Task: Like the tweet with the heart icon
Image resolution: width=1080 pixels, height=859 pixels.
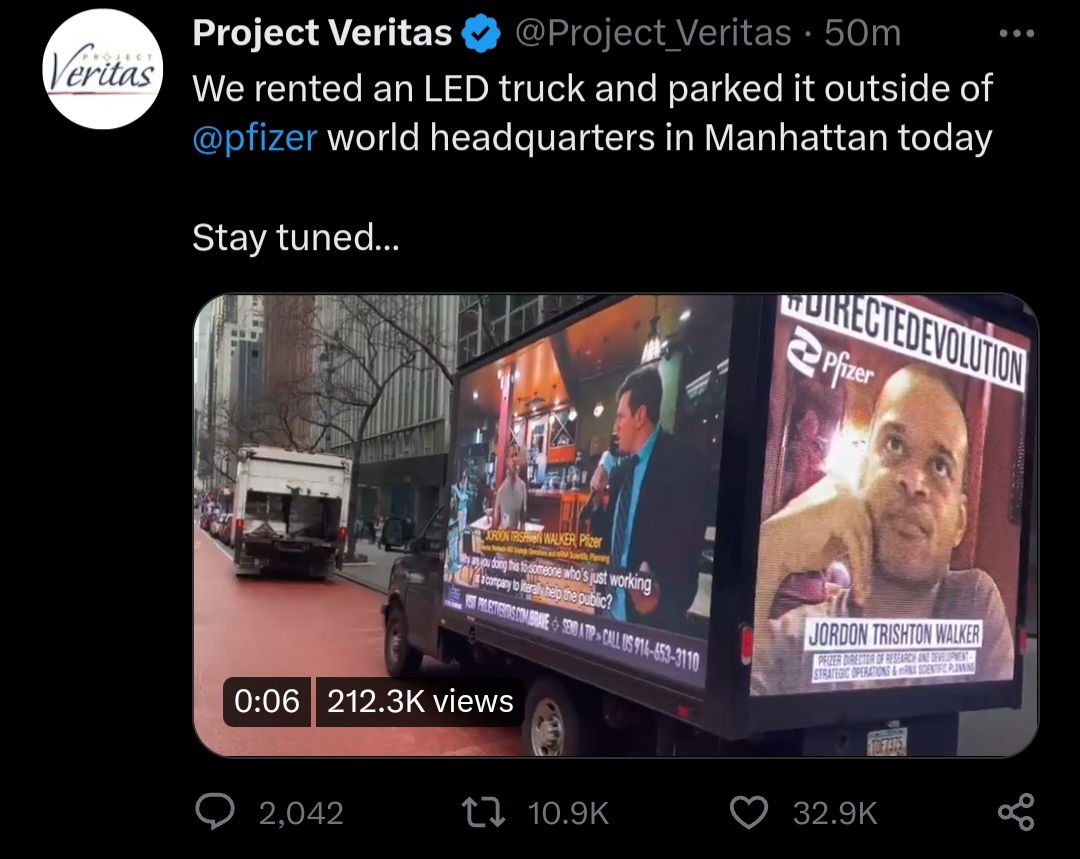Action: (749, 812)
